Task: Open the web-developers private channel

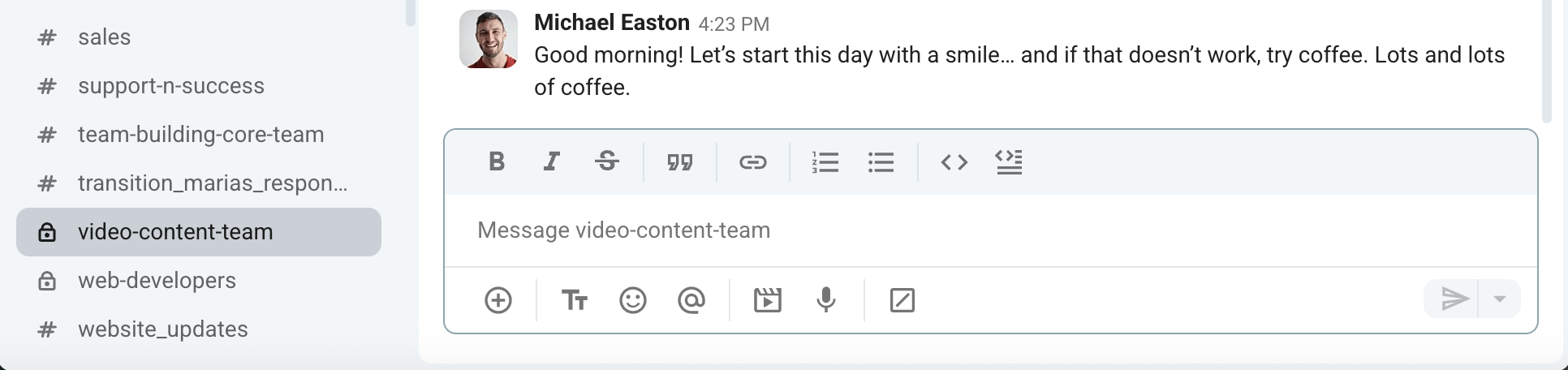Action: (x=157, y=281)
